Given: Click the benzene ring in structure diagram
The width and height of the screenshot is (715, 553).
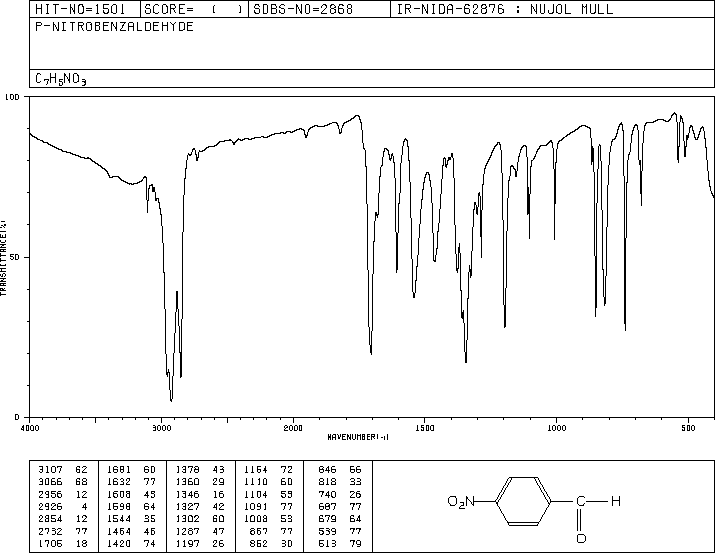Looking at the screenshot, I should click(x=523, y=501).
